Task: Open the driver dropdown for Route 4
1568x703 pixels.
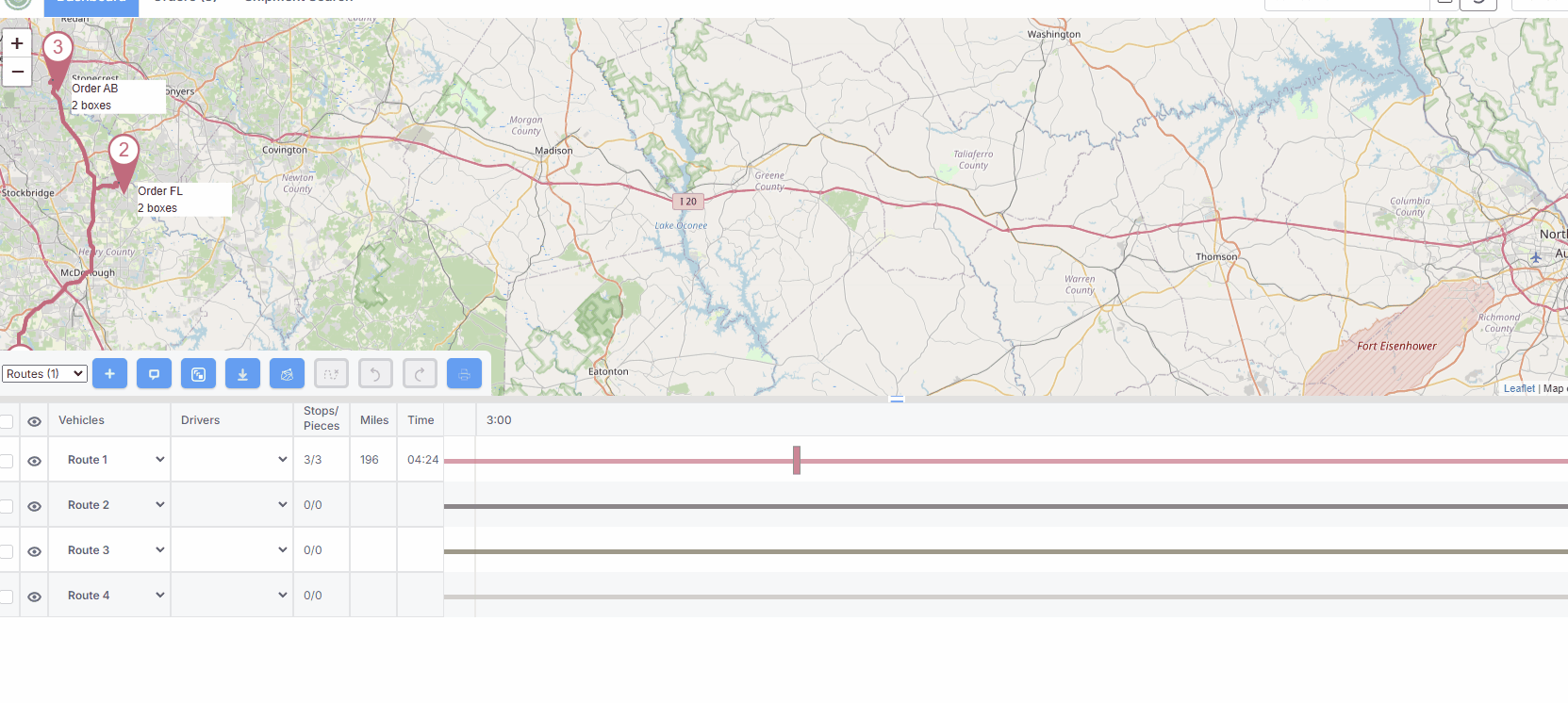Action: [x=234, y=596]
